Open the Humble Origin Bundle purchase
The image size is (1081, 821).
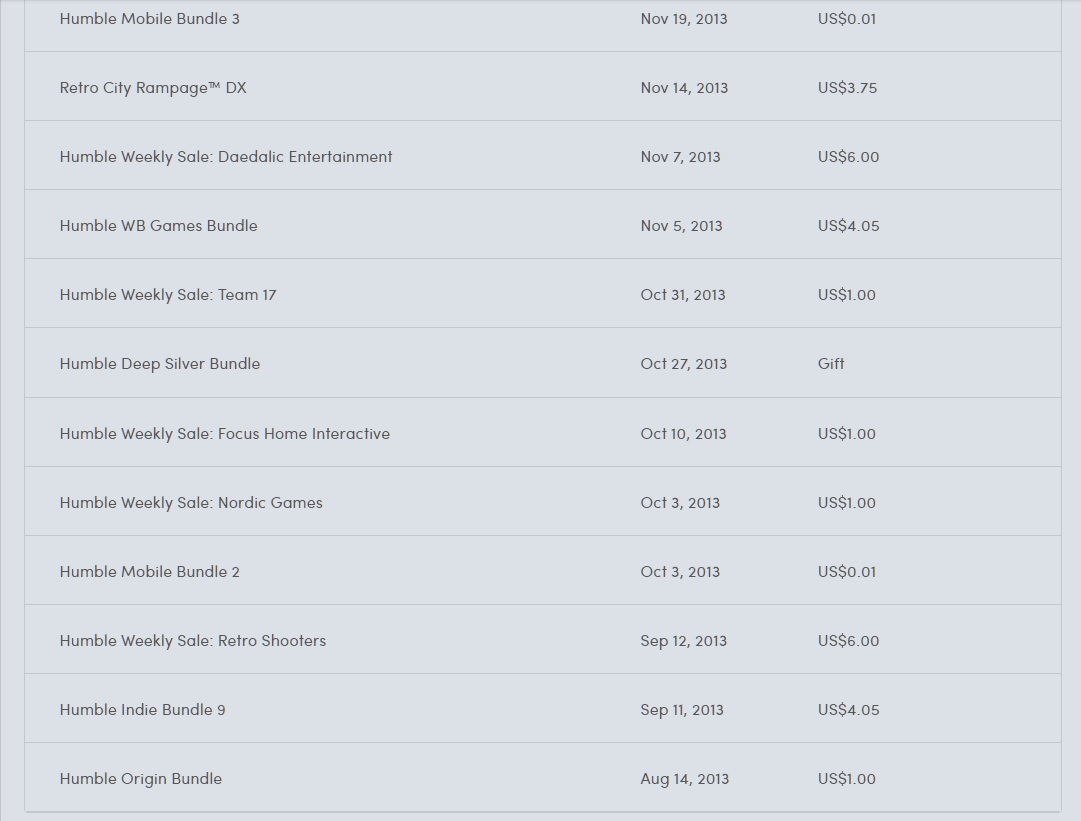click(x=141, y=779)
